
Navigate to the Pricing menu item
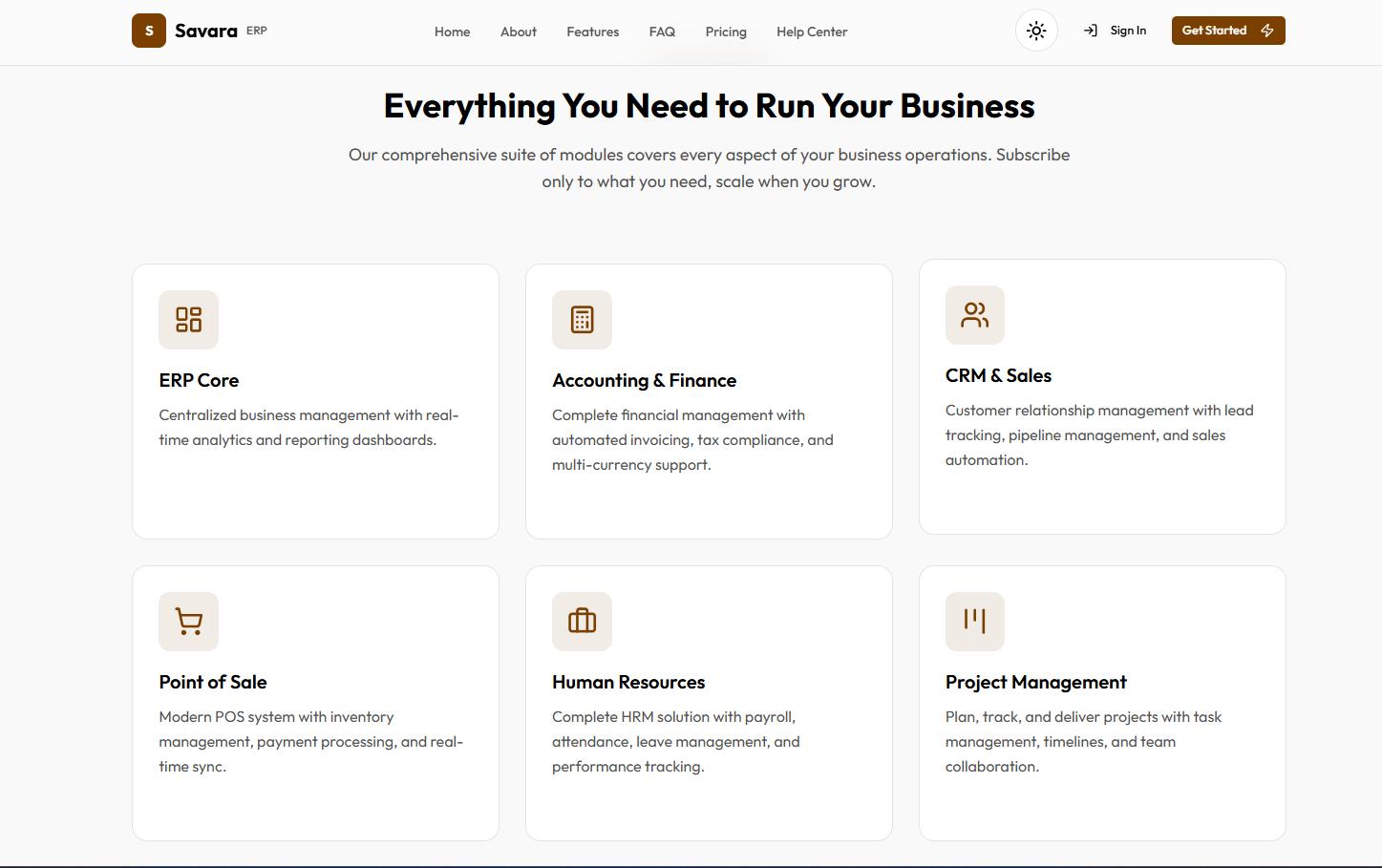[x=726, y=32]
